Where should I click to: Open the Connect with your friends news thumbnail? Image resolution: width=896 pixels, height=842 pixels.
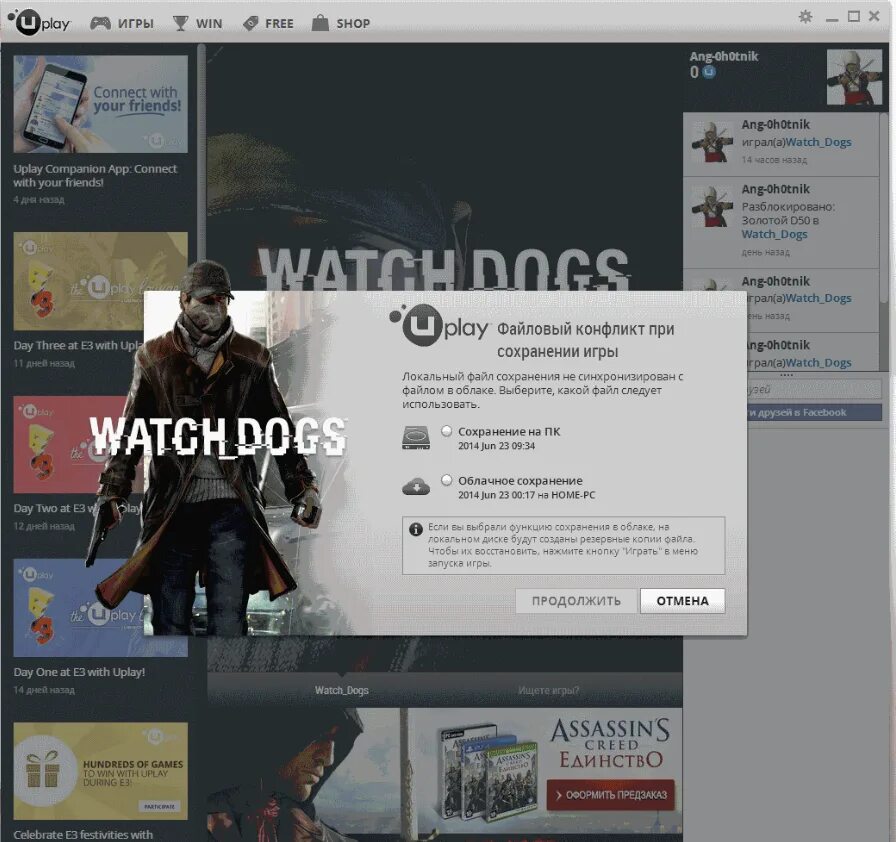click(101, 104)
